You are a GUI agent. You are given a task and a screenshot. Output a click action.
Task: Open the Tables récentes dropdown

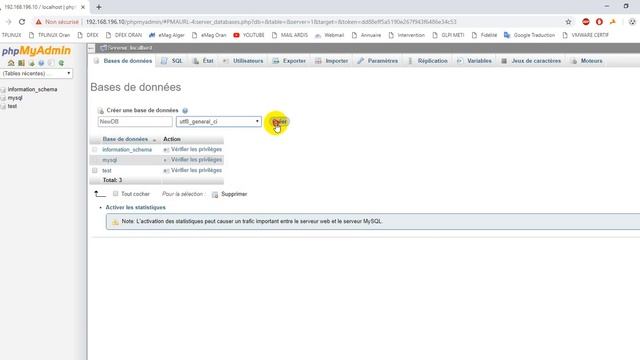click(x=37, y=73)
